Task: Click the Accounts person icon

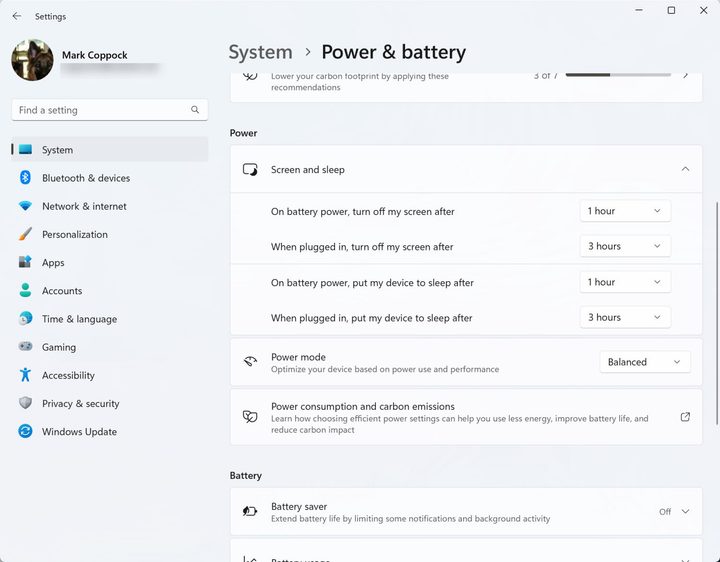Action: (x=25, y=290)
